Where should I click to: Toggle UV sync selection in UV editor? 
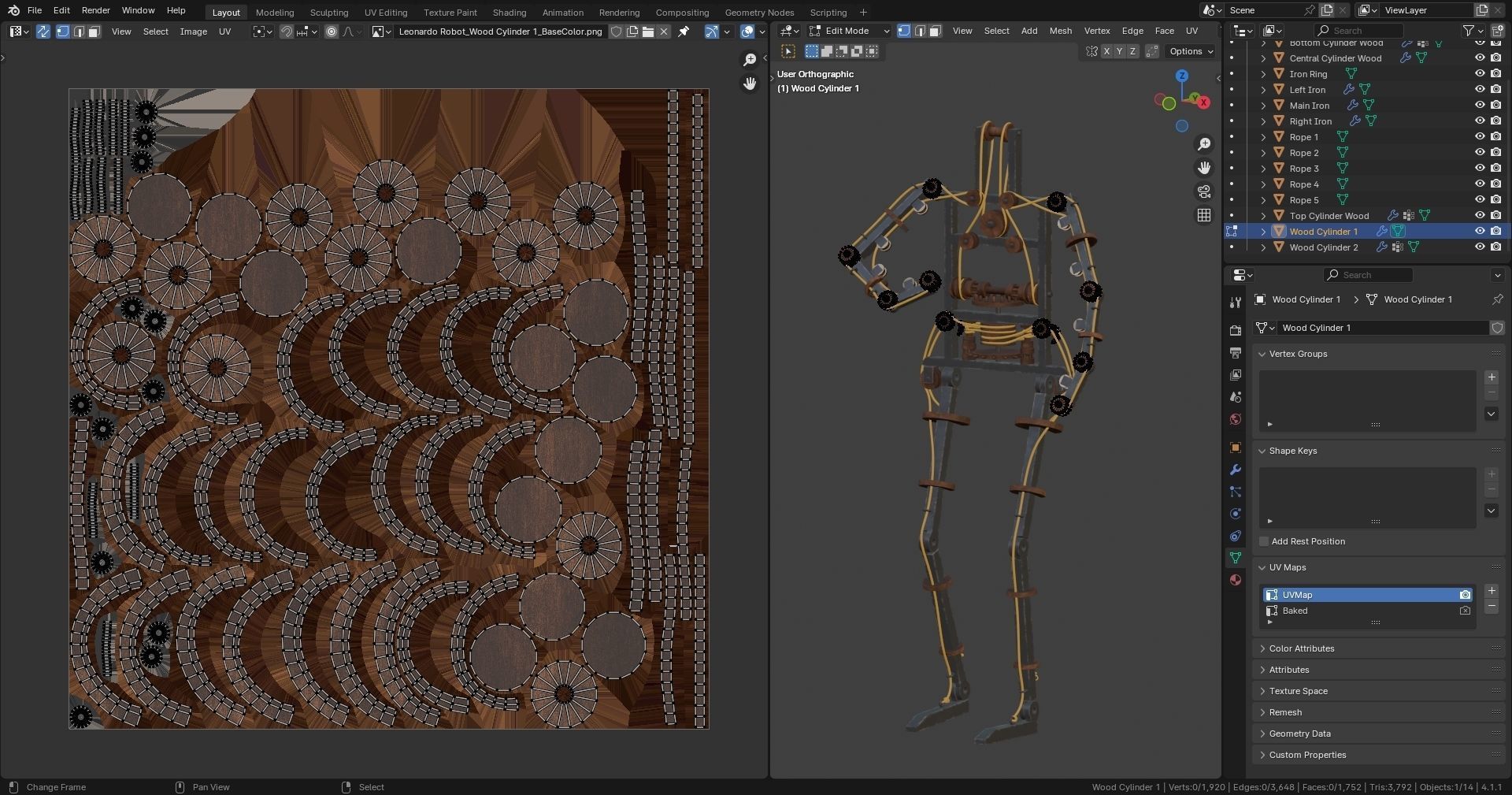(x=43, y=32)
